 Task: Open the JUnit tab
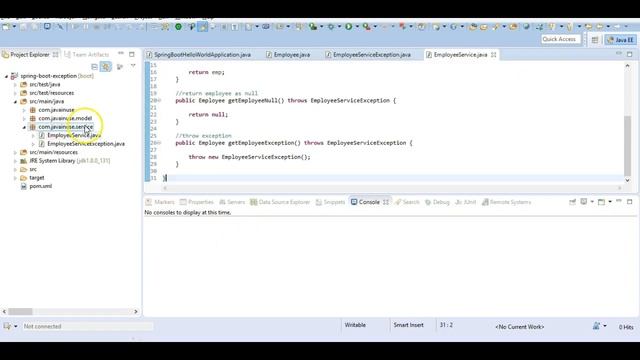[x=465, y=202]
